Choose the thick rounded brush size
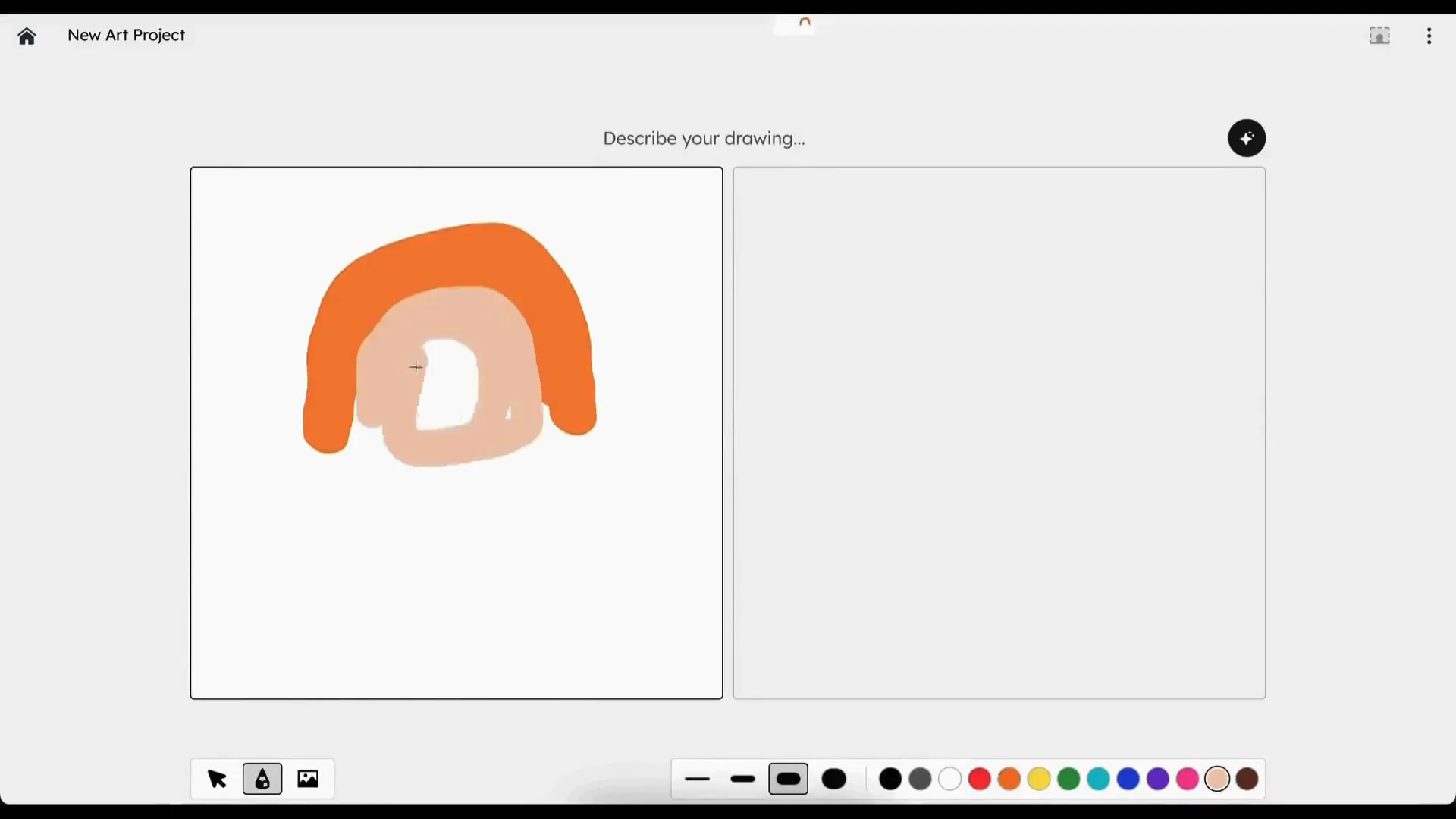Image resolution: width=1456 pixels, height=819 pixels. (789, 780)
